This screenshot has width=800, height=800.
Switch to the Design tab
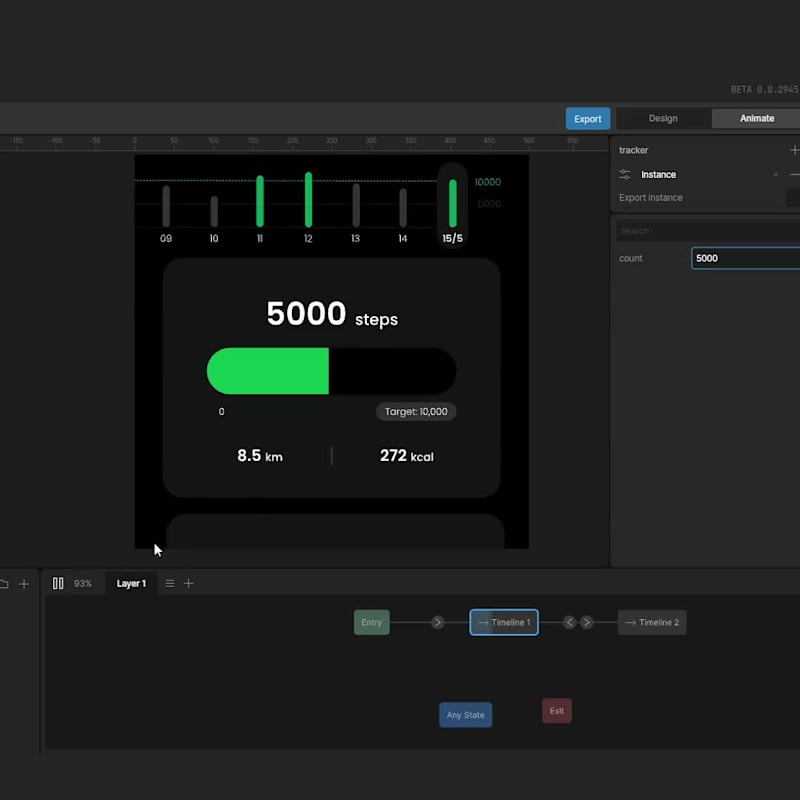pos(663,118)
